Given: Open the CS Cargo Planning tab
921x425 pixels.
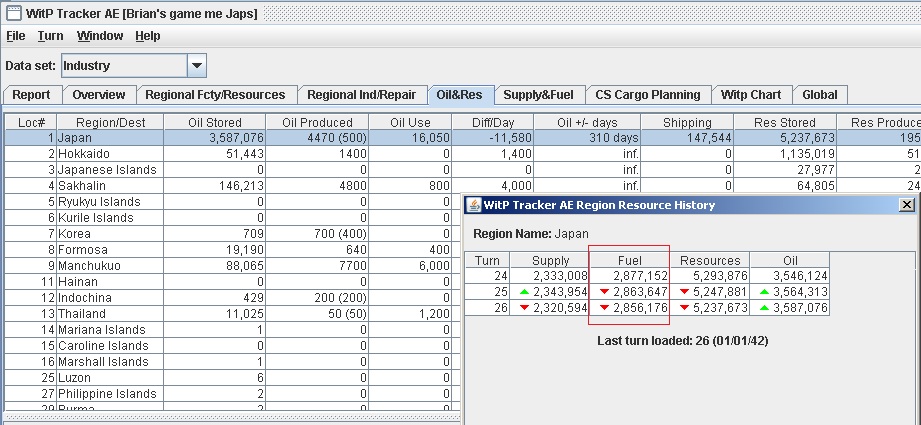Looking at the screenshot, I should click(x=648, y=95).
